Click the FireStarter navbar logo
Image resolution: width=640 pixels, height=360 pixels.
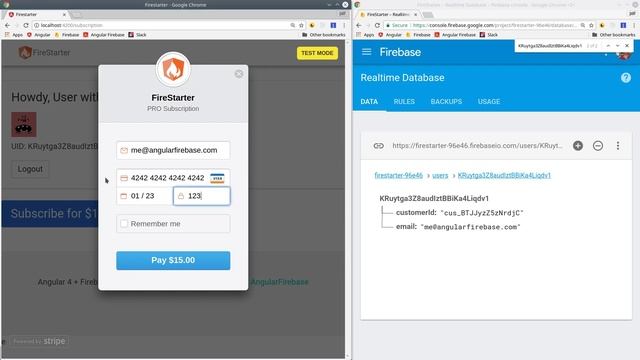click(x=44, y=52)
